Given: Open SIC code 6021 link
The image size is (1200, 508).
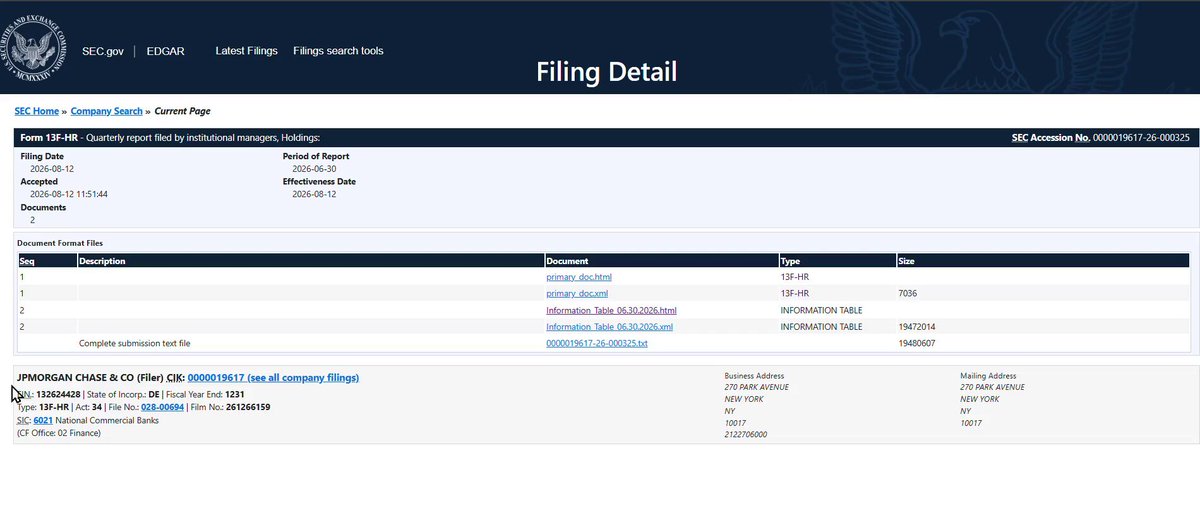Looking at the screenshot, I should pyautogui.click(x=42, y=420).
